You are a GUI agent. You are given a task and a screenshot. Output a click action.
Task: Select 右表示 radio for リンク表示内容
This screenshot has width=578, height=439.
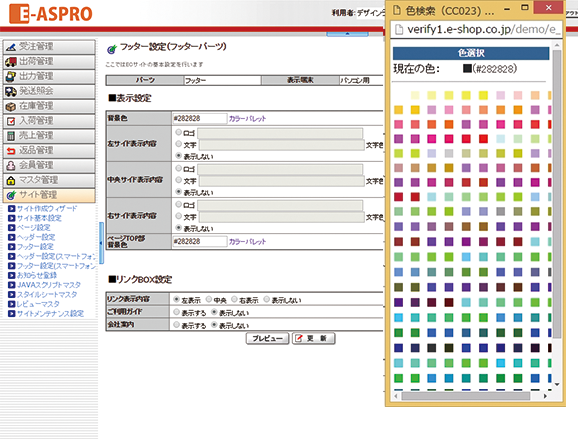coord(234,299)
